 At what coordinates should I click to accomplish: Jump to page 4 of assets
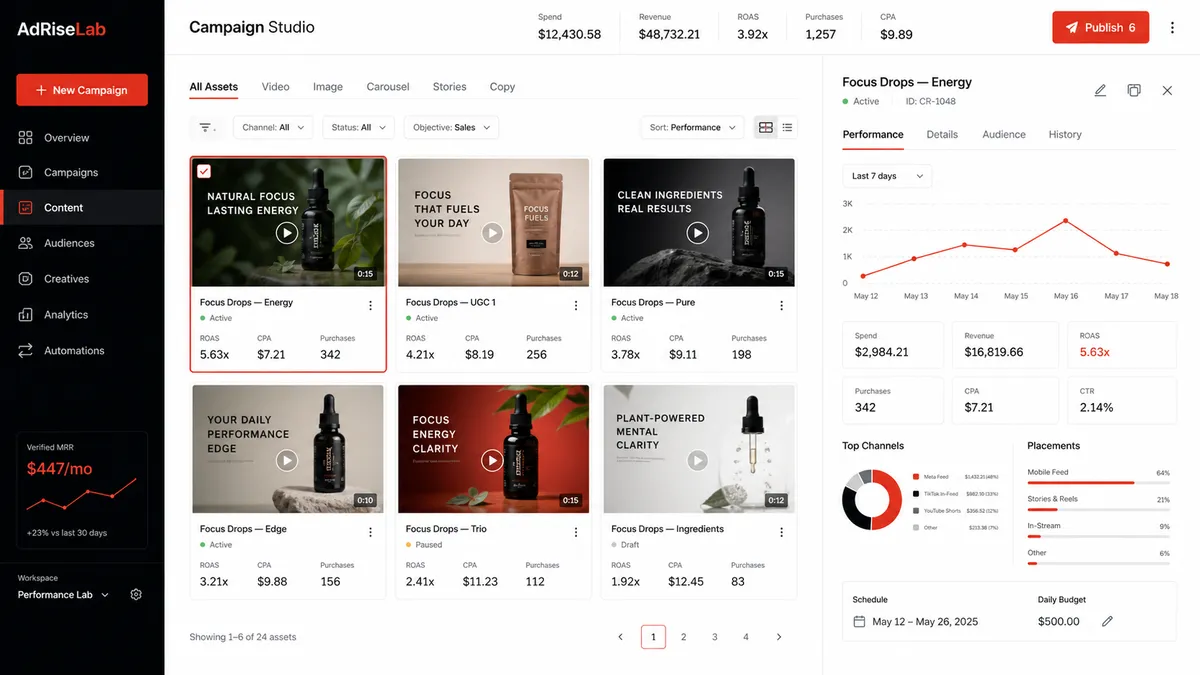pos(746,637)
